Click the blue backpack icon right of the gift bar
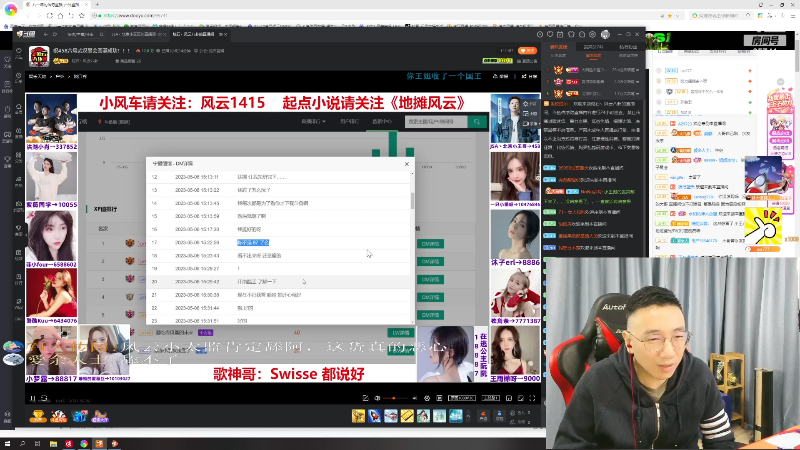The width and height of the screenshot is (800, 450). pyautogui.click(x=499, y=416)
